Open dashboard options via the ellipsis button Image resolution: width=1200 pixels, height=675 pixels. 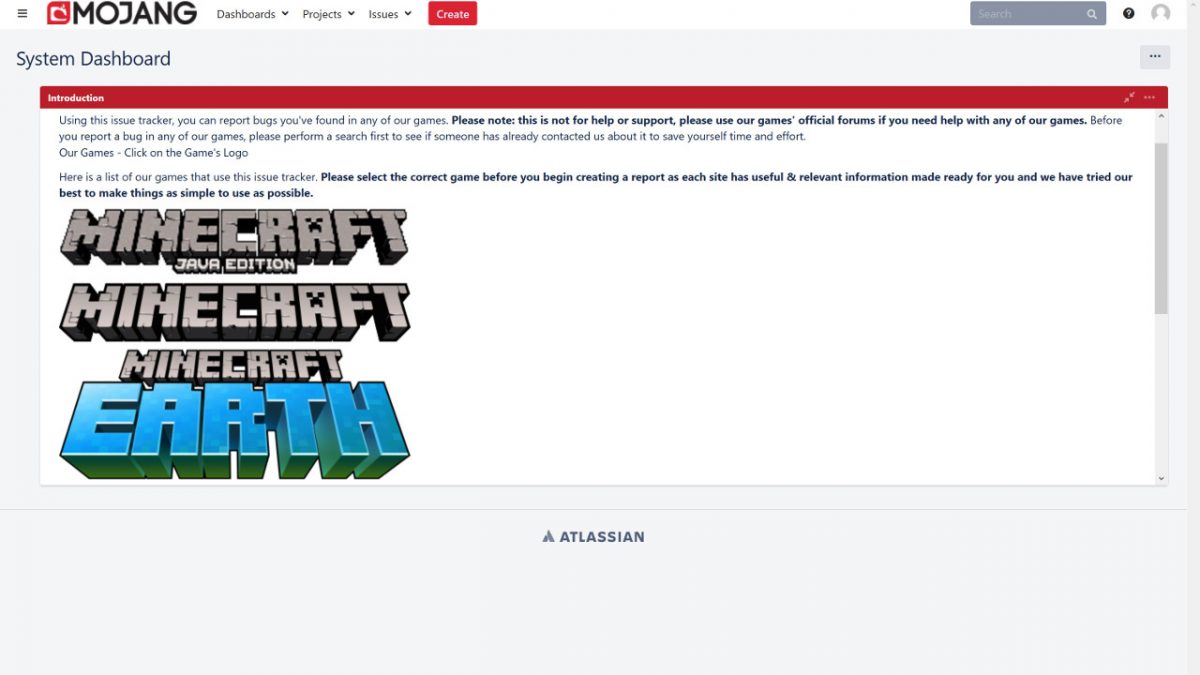tap(1155, 57)
